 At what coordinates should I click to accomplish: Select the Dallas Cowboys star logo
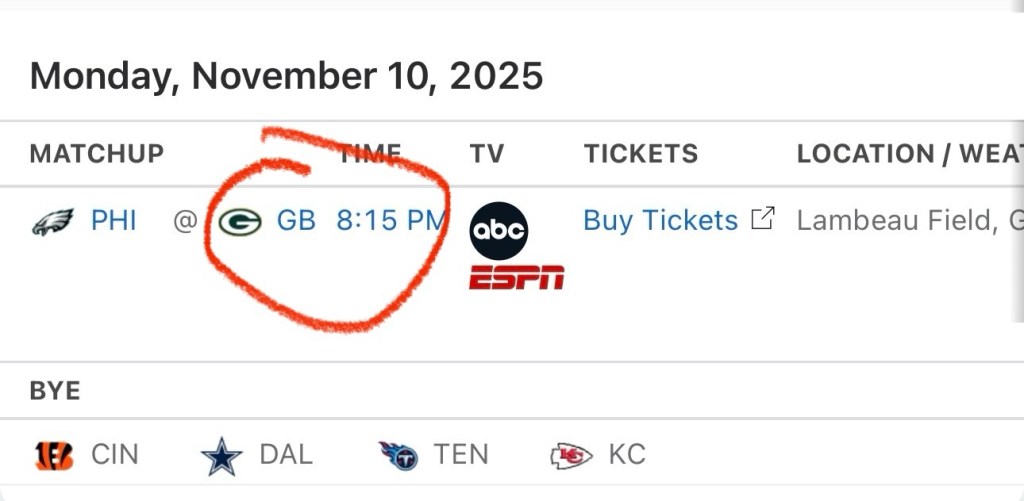221,456
